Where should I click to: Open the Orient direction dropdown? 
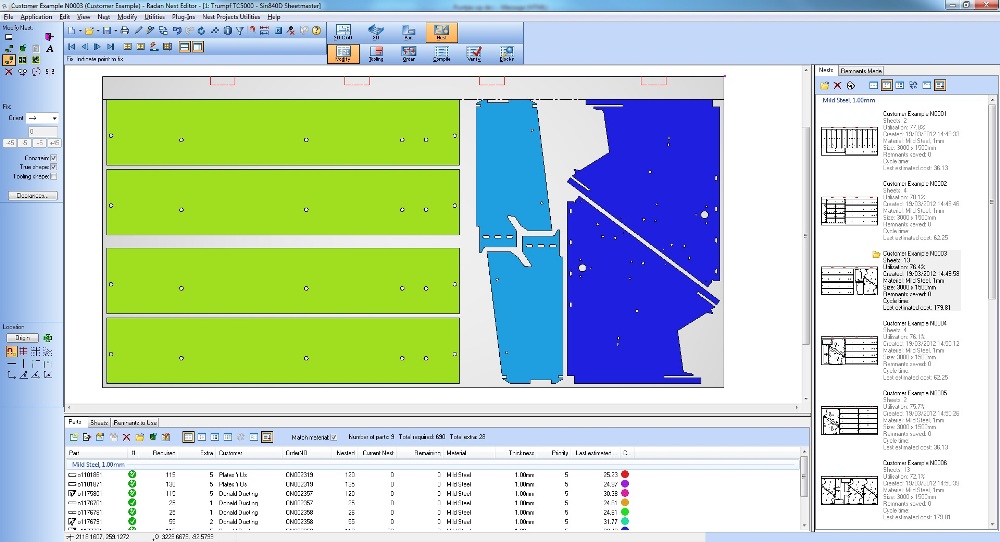click(54, 118)
